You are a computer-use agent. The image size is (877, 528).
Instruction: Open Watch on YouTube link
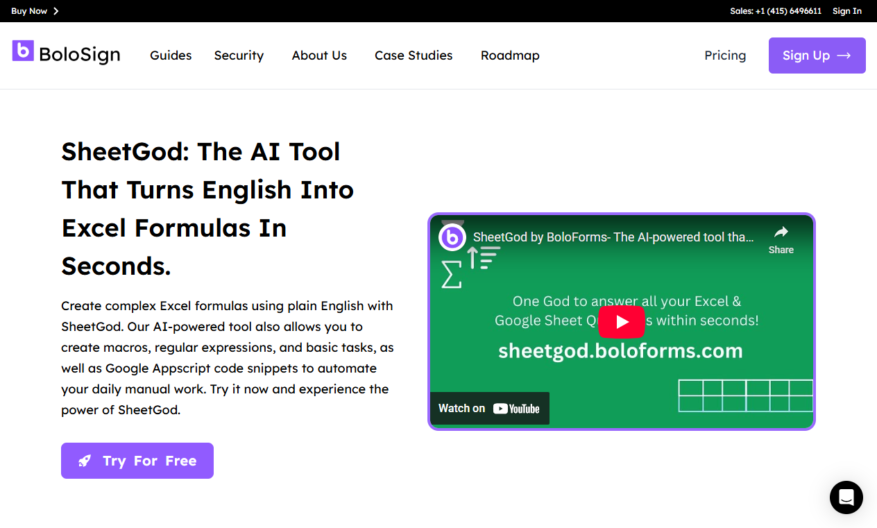pos(489,408)
